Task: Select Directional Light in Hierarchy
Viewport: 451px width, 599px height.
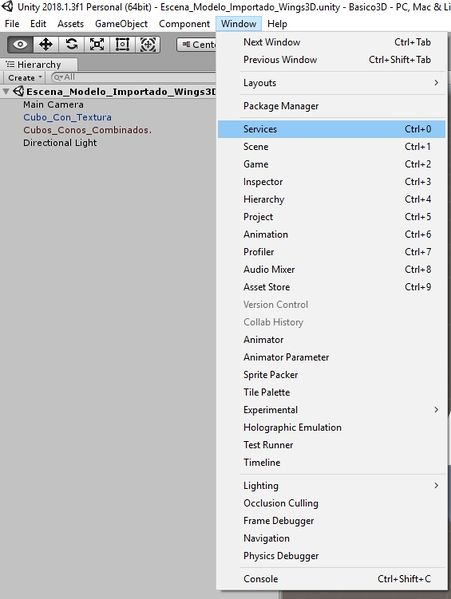Action: [x=60, y=142]
